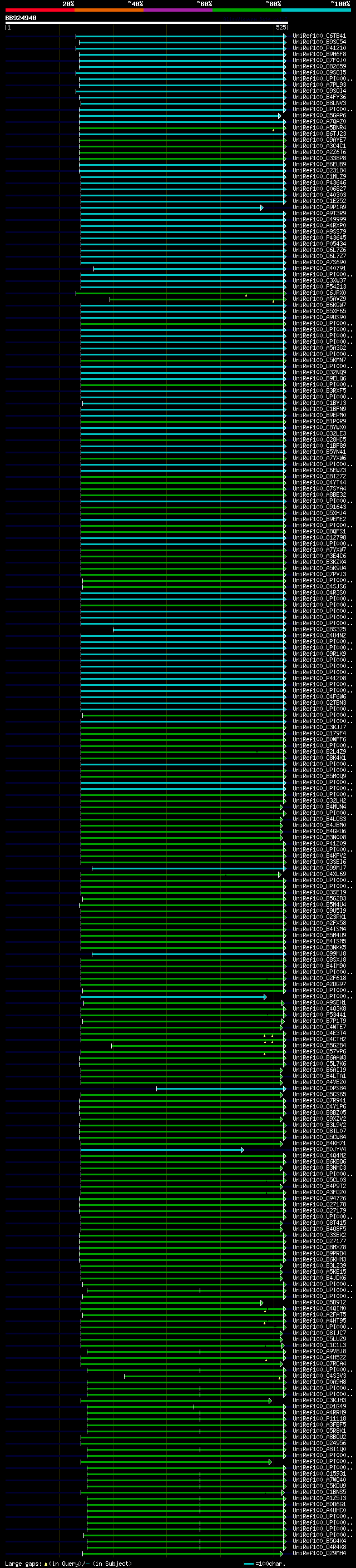Open hit UniRef100_C6TB41
This screenshot has height=1568, width=356.
[x=319, y=36]
